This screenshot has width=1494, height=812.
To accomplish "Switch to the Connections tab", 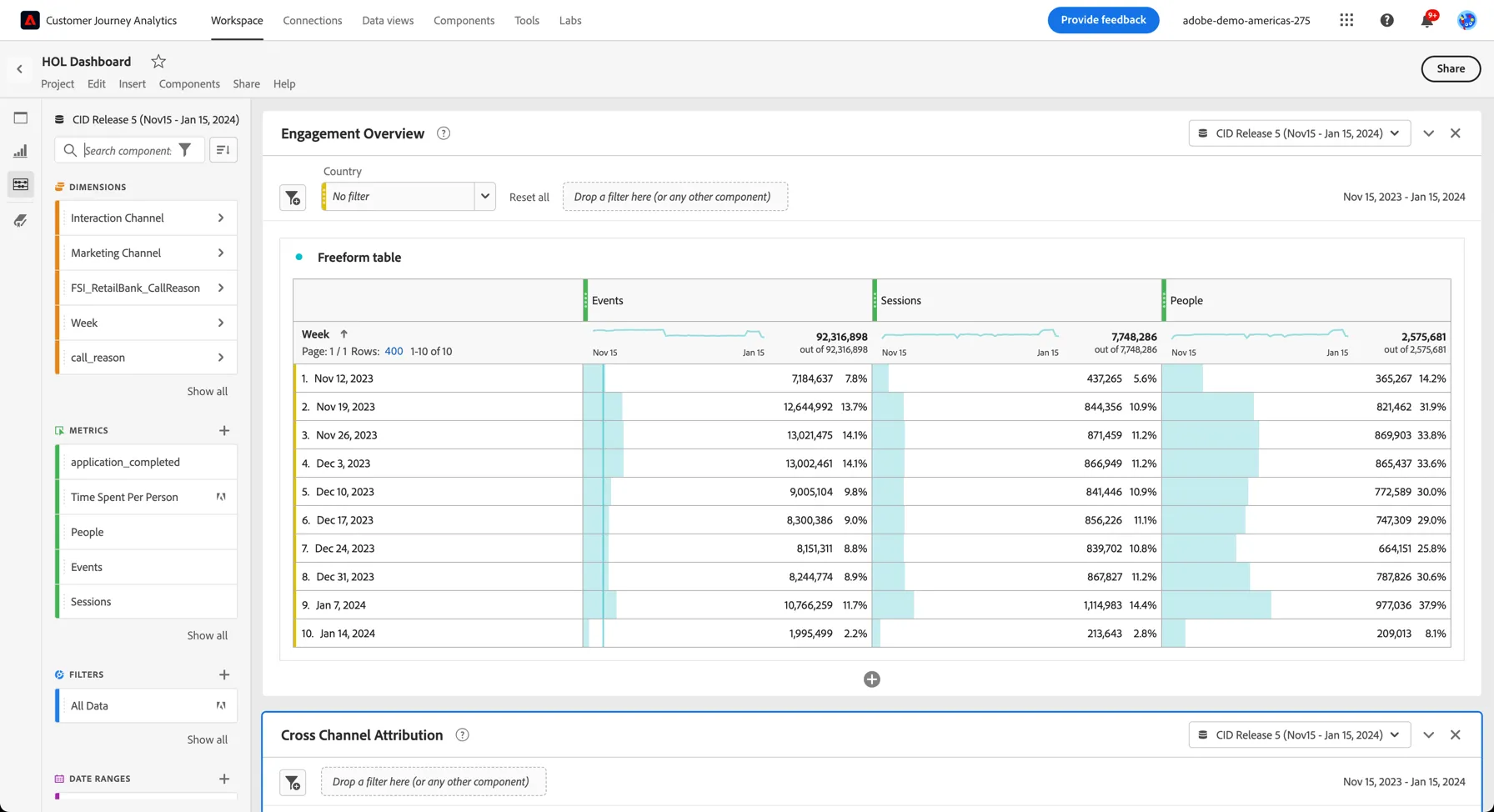I will (x=313, y=20).
